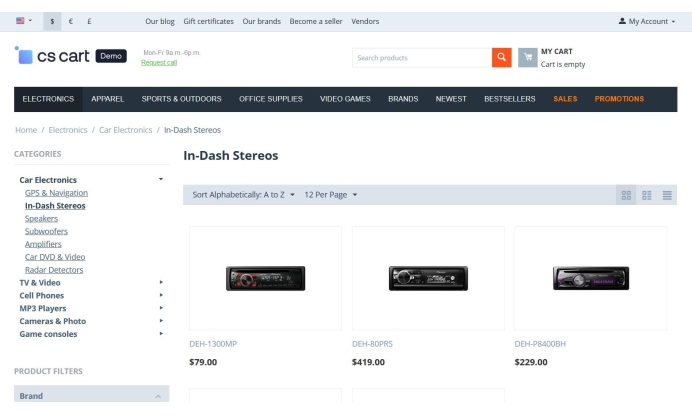Open Our blog link

[160, 21]
